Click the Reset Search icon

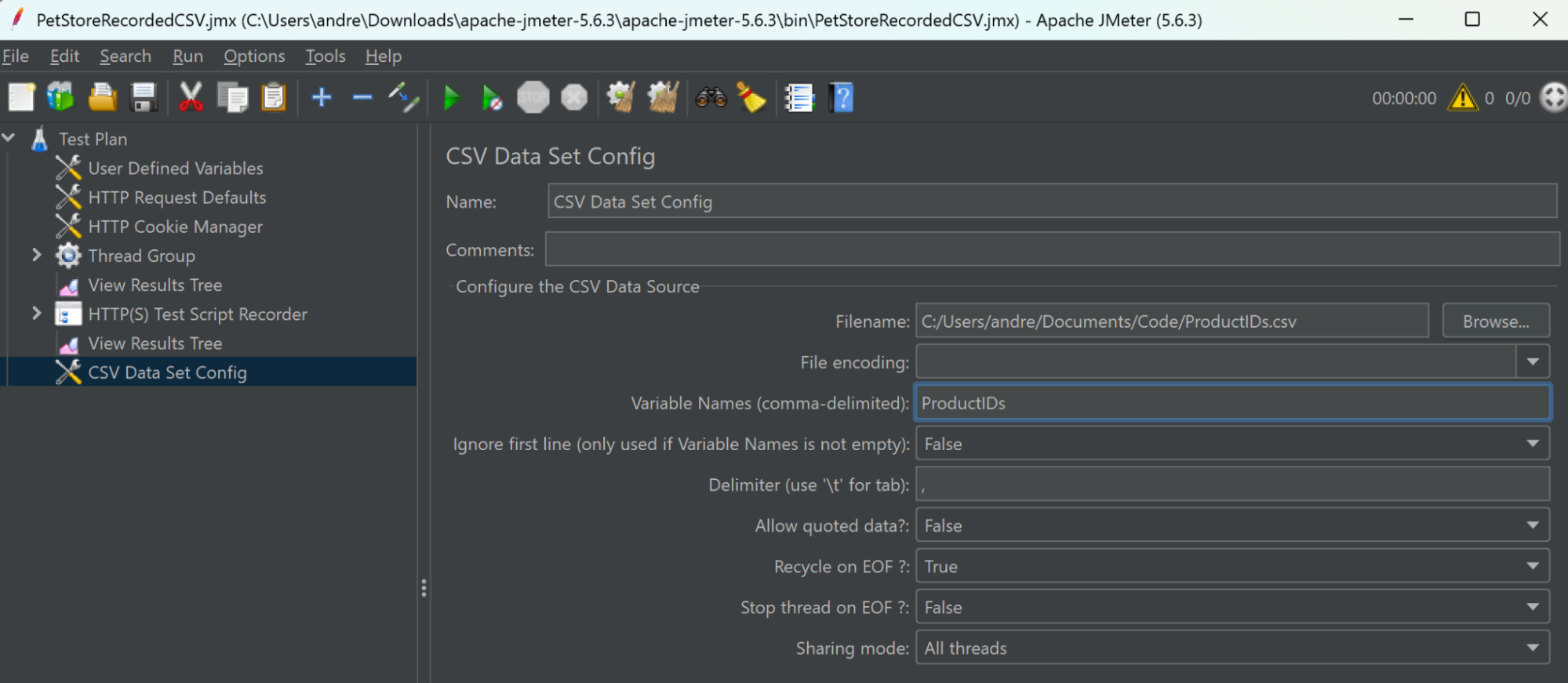click(751, 98)
